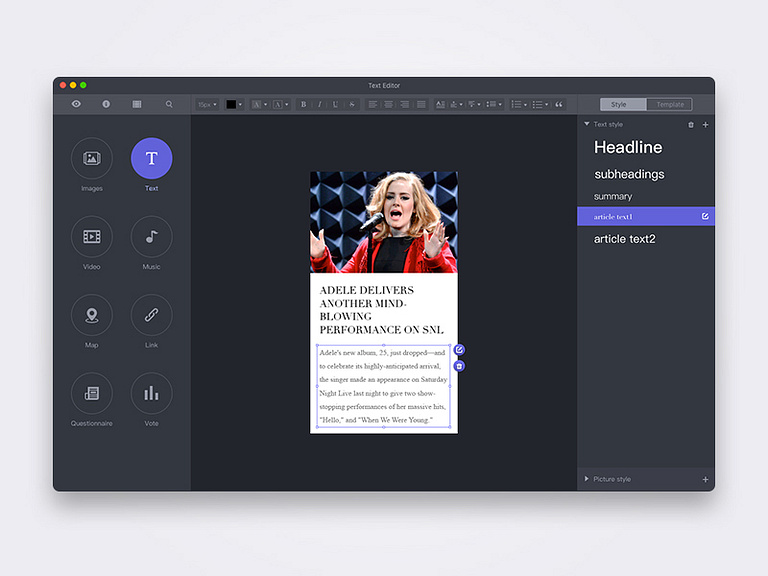Click inside the selected article paragraph

(x=384, y=386)
